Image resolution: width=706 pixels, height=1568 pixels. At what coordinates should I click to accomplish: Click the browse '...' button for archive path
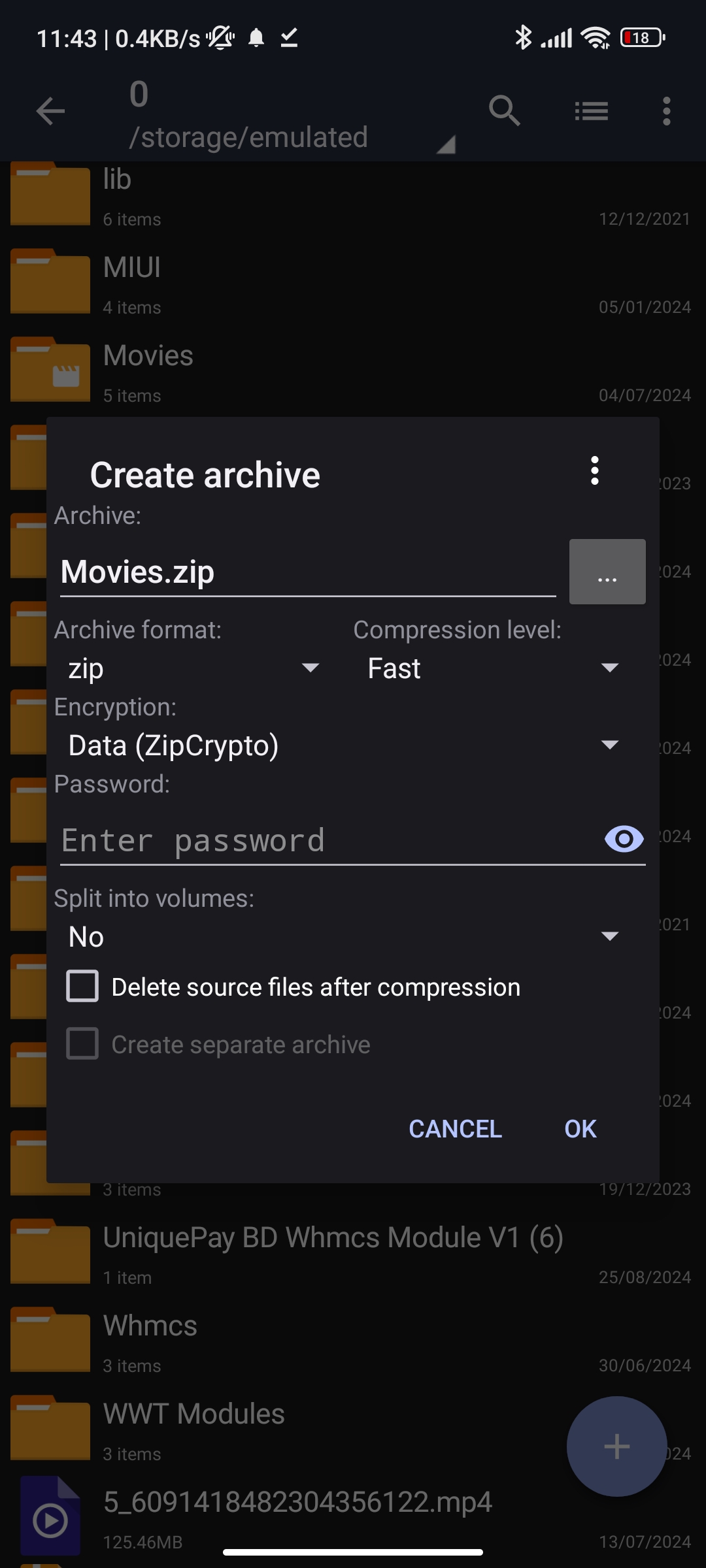tap(607, 572)
